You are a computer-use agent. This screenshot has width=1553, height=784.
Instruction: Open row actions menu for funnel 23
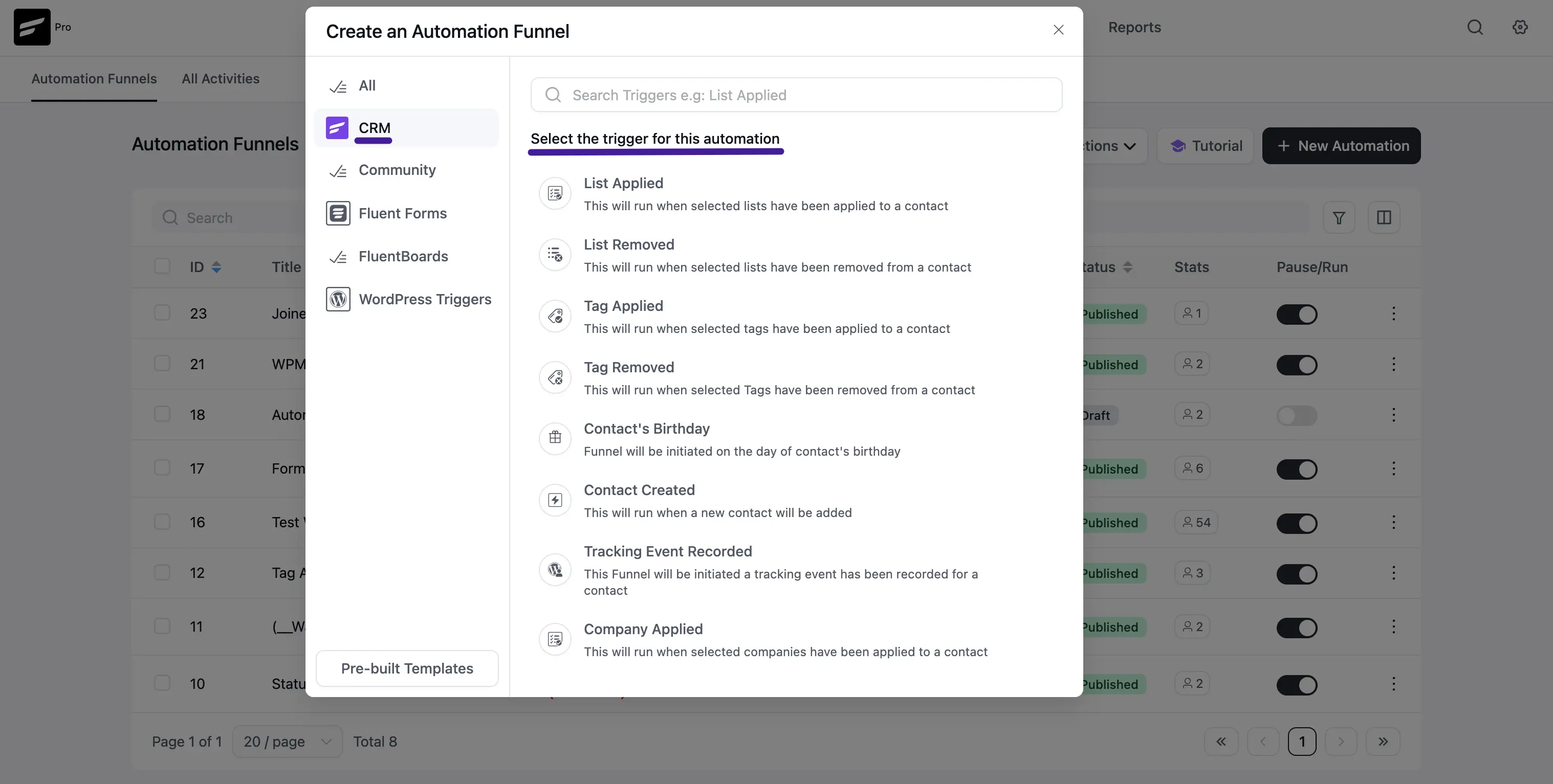pos(1393,313)
